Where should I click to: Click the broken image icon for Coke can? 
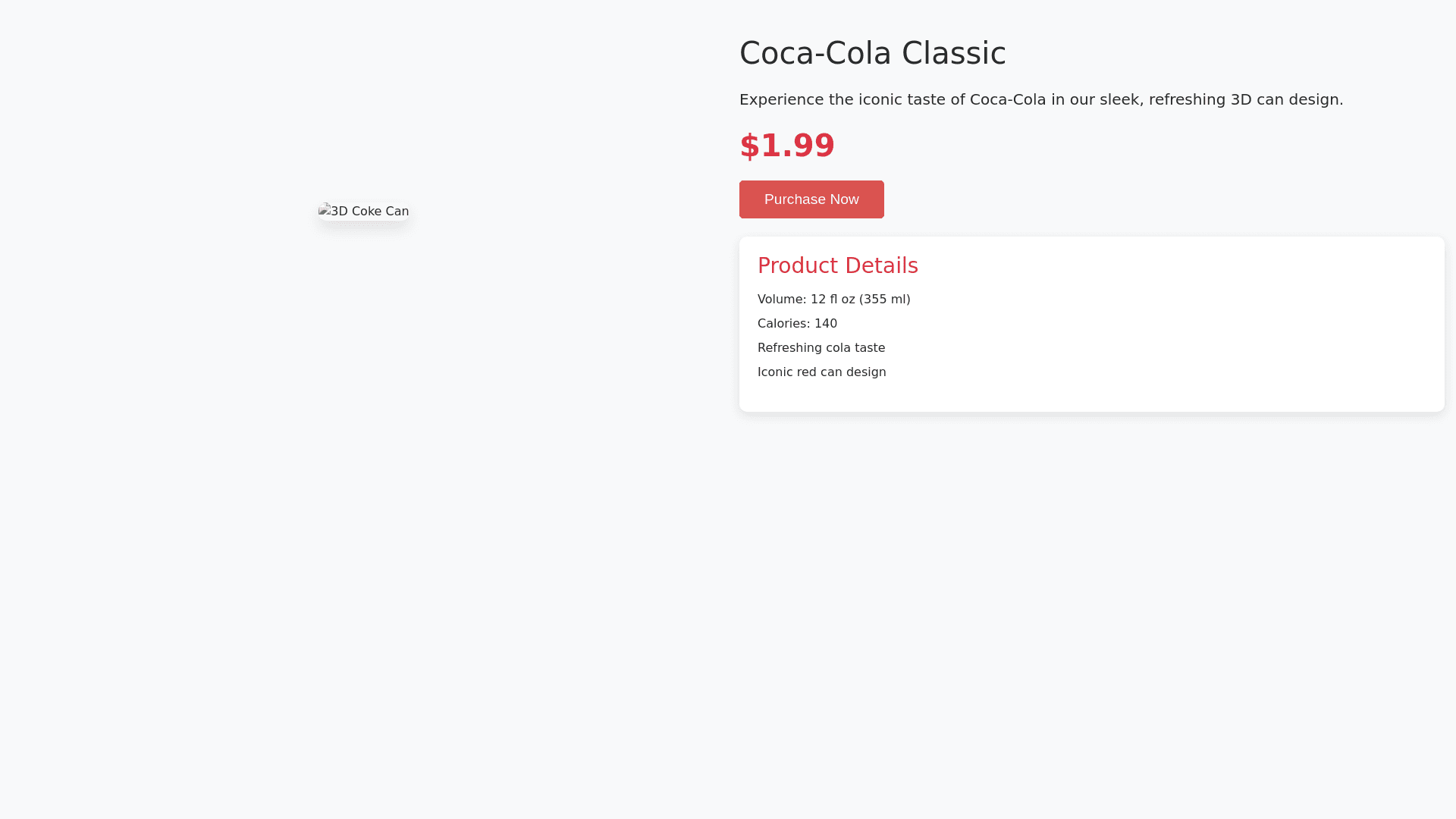pyautogui.click(x=325, y=210)
